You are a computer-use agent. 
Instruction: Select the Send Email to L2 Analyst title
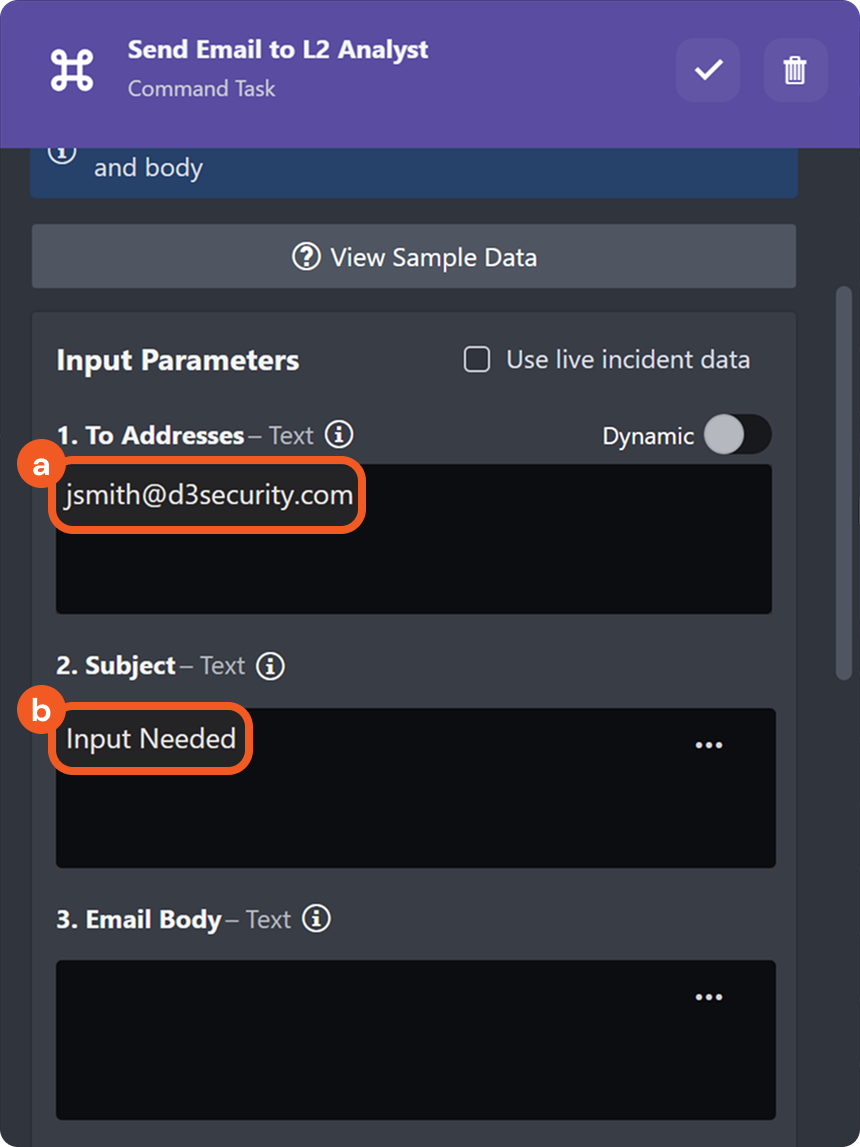click(277, 49)
